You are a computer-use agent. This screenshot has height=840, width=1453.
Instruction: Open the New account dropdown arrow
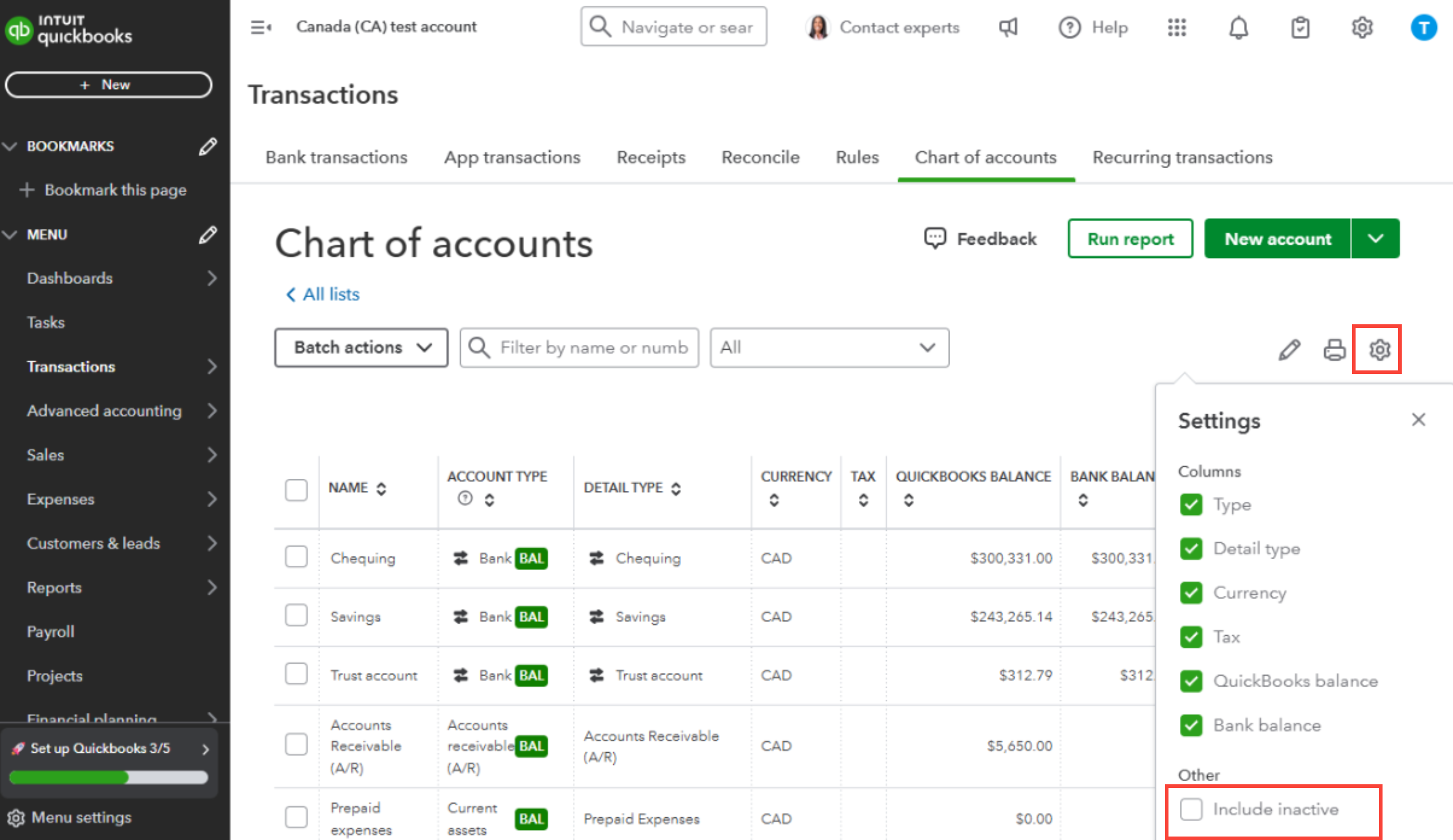coord(1375,239)
